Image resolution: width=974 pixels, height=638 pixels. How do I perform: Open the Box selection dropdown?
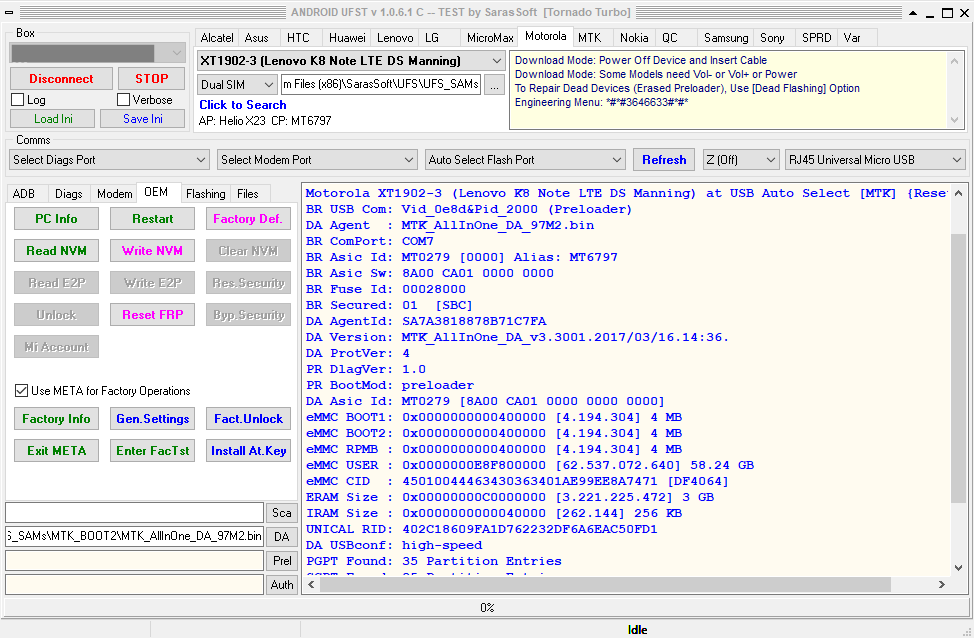tap(98, 53)
